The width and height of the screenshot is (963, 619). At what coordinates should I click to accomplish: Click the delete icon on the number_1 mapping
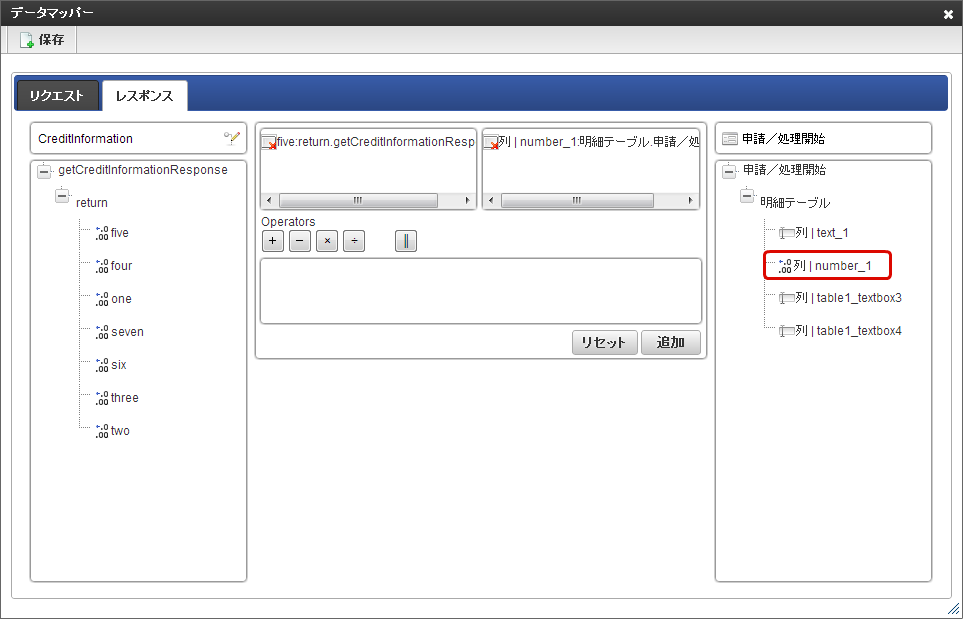[x=491, y=142]
